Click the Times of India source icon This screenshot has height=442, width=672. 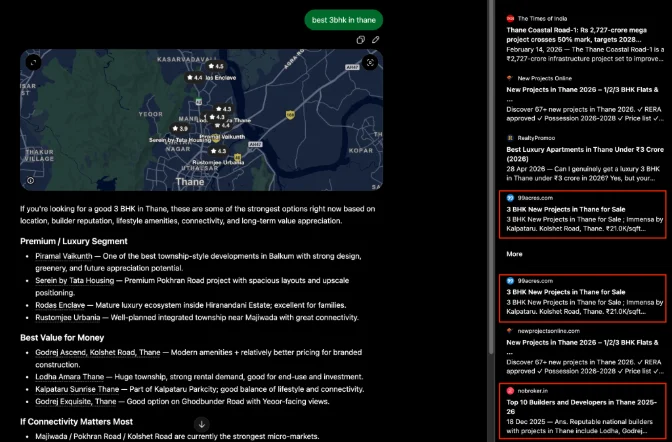tap(510, 18)
